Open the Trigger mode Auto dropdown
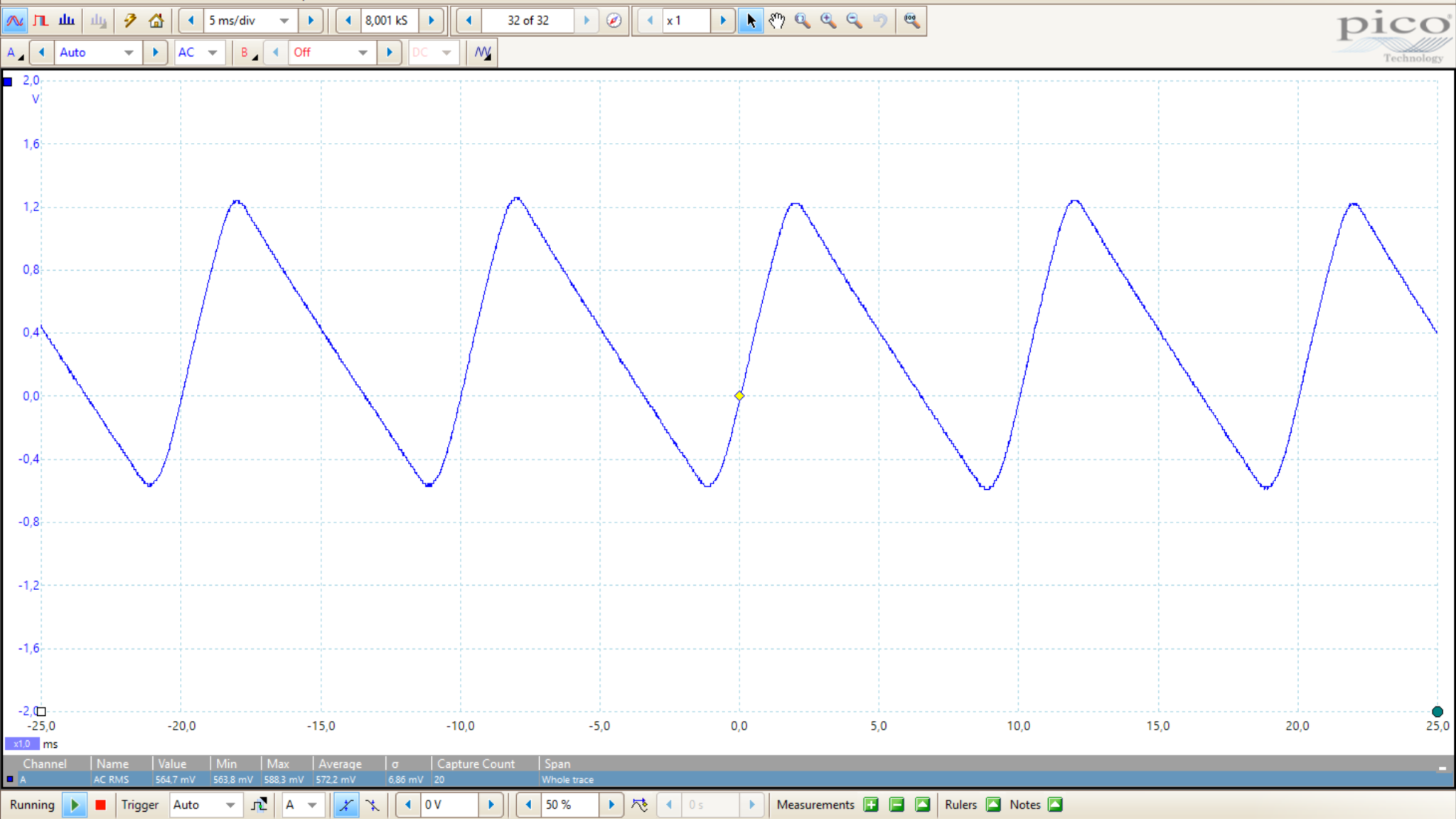The height and width of the screenshot is (819, 1456). [x=230, y=805]
